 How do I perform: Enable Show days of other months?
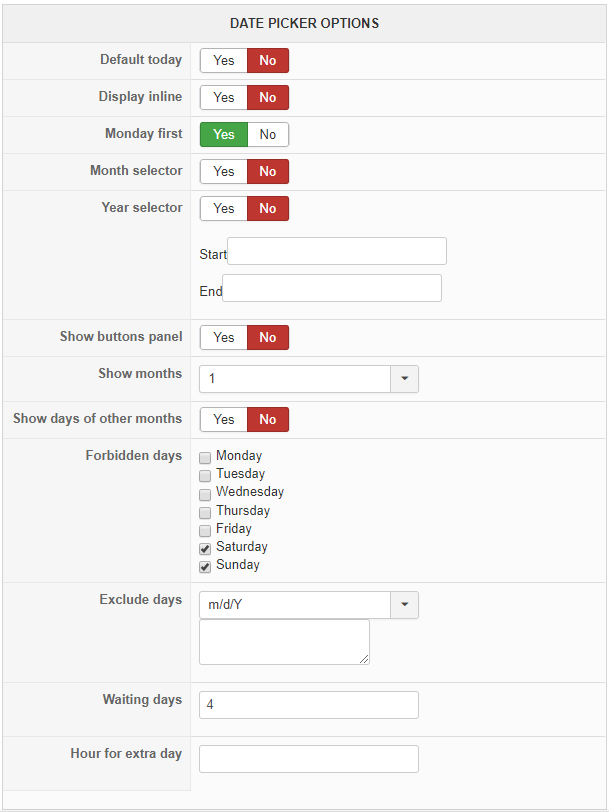(x=224, y=420)
